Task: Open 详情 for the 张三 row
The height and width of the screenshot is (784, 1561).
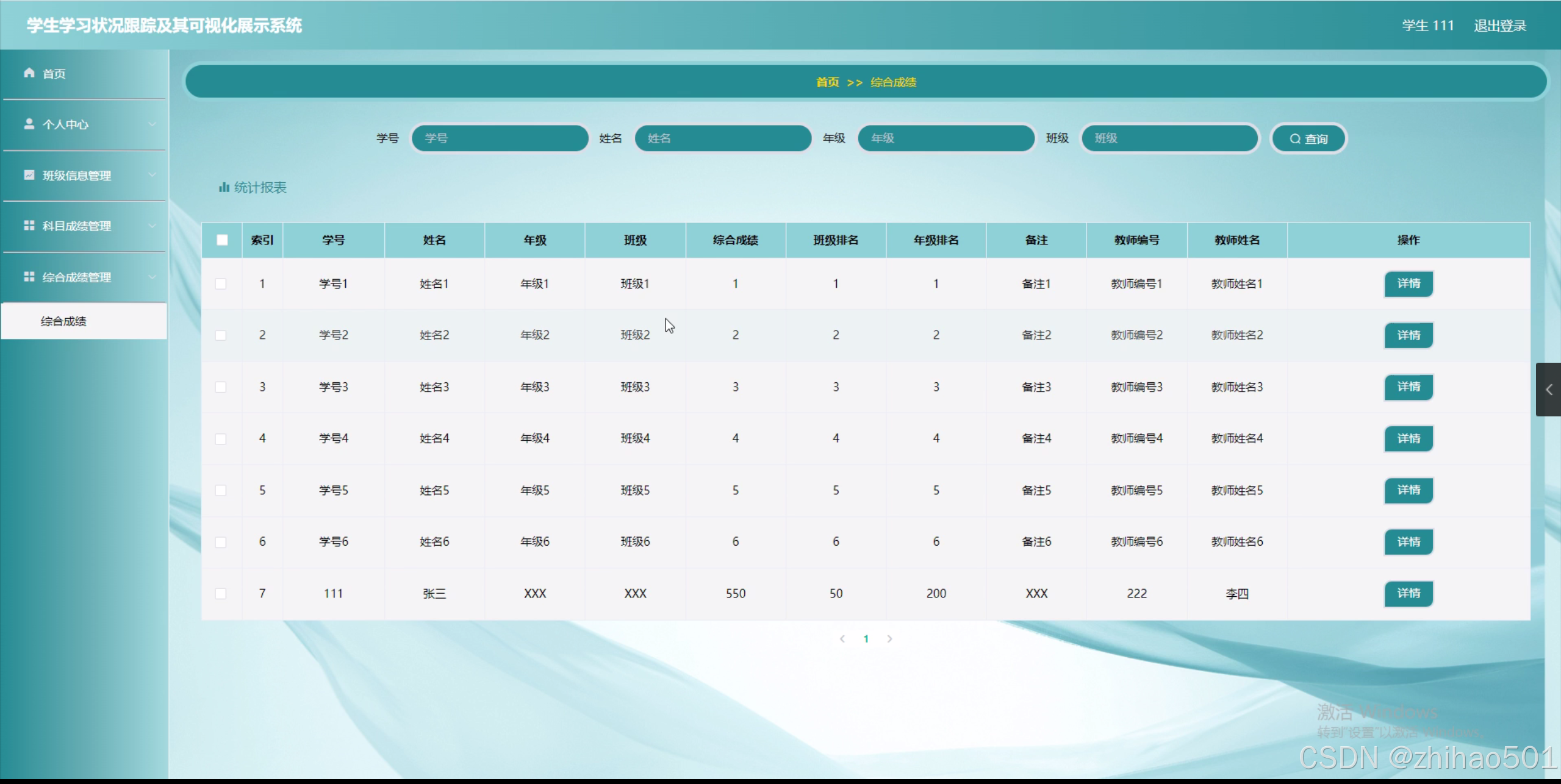Action: pyautogui.click(x=1408, y=594)
